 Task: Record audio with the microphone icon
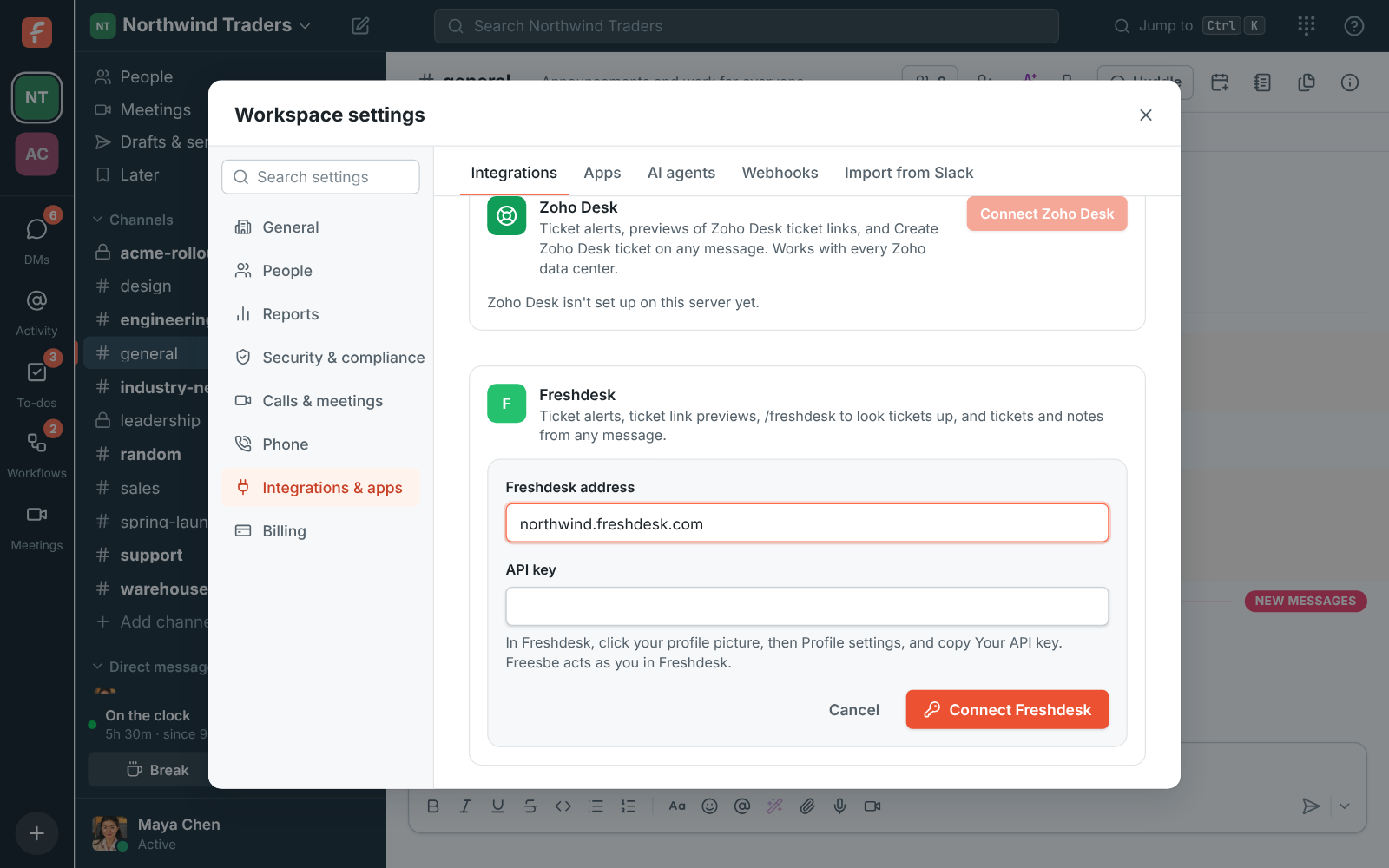pyautogui.click(x=839, y=806)
